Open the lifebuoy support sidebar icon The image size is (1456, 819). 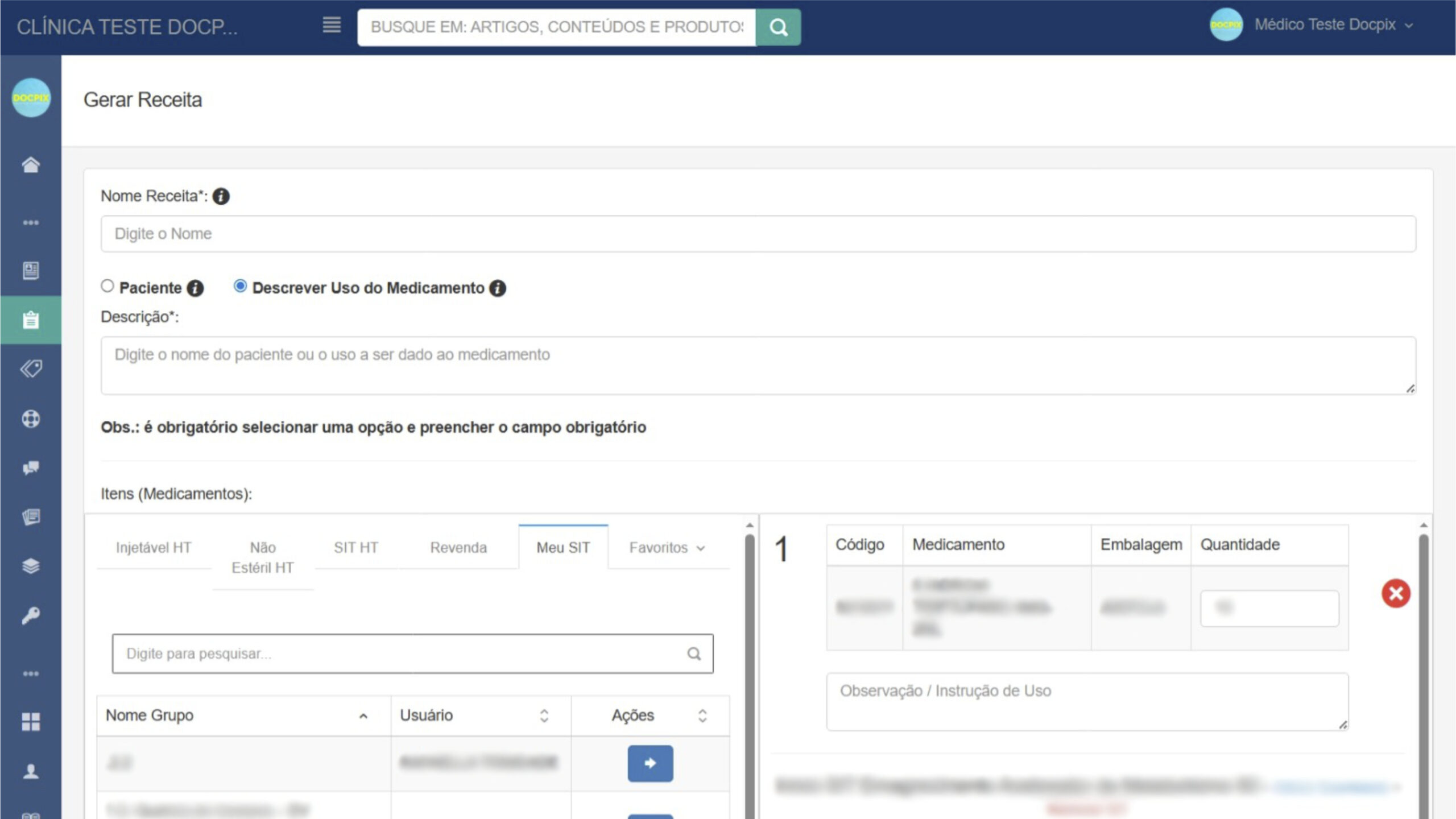(31, 419)
